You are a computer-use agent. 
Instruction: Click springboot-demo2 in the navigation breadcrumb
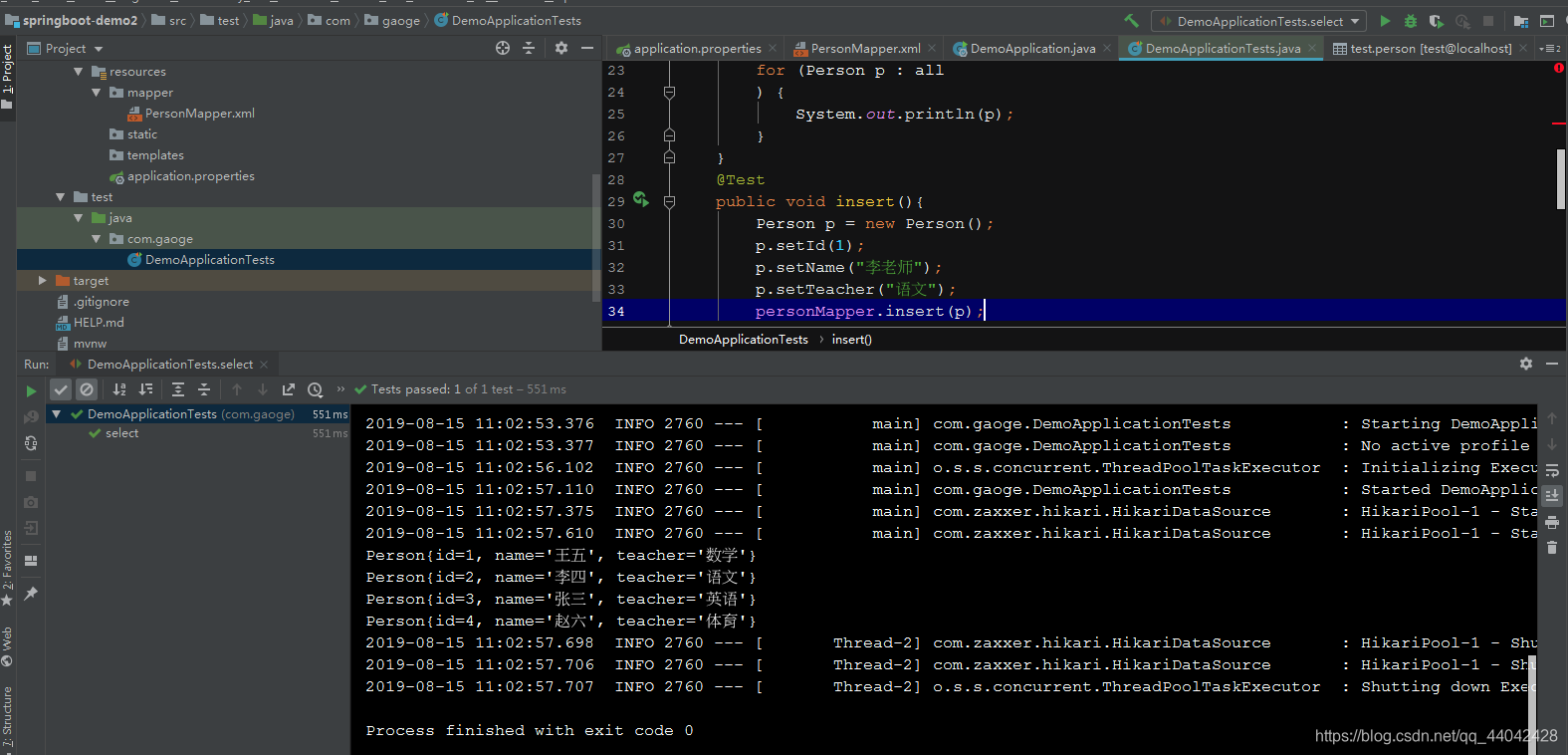click(x=72, y=20)
